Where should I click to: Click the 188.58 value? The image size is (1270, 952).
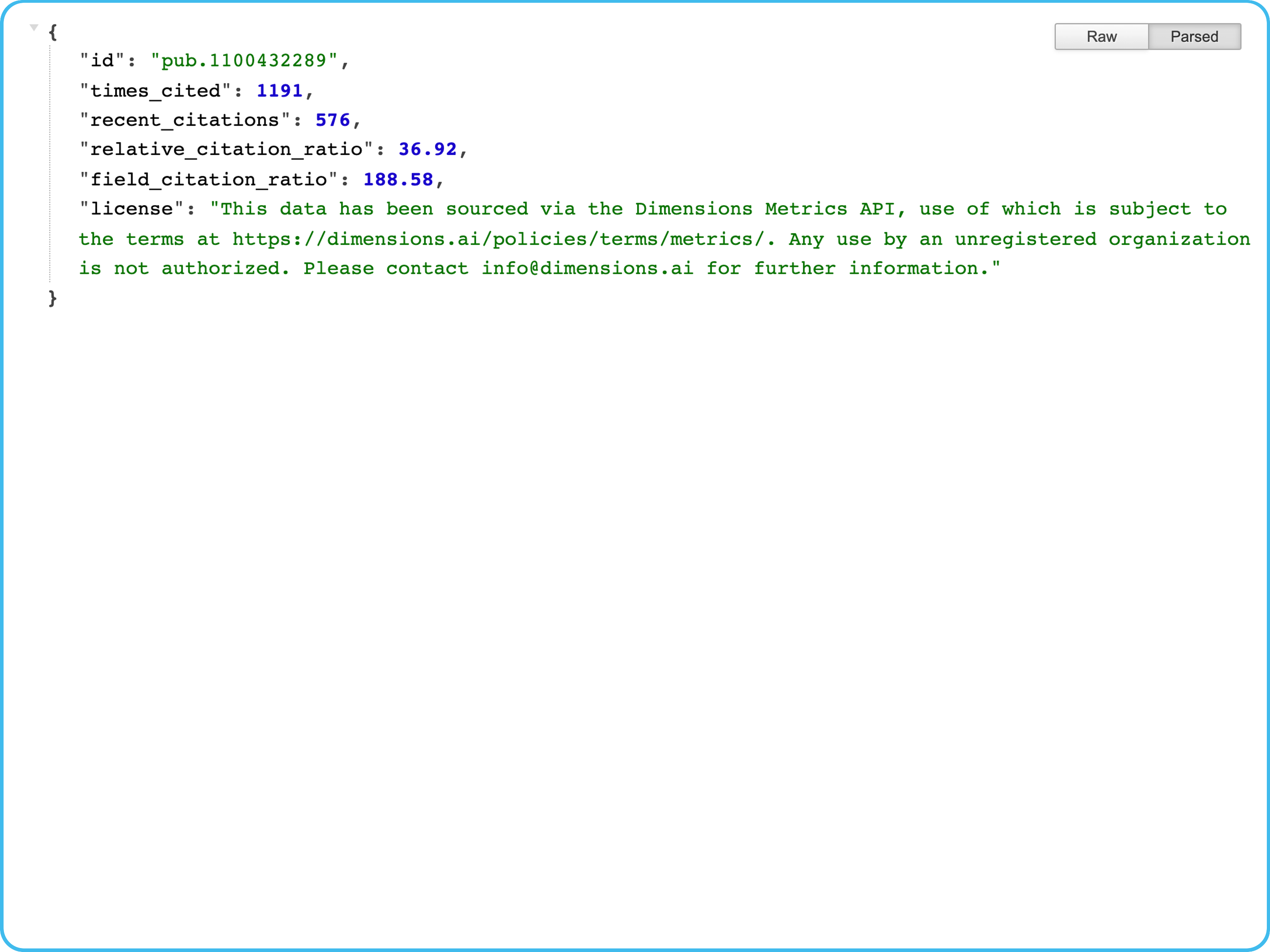coord(398,180)
